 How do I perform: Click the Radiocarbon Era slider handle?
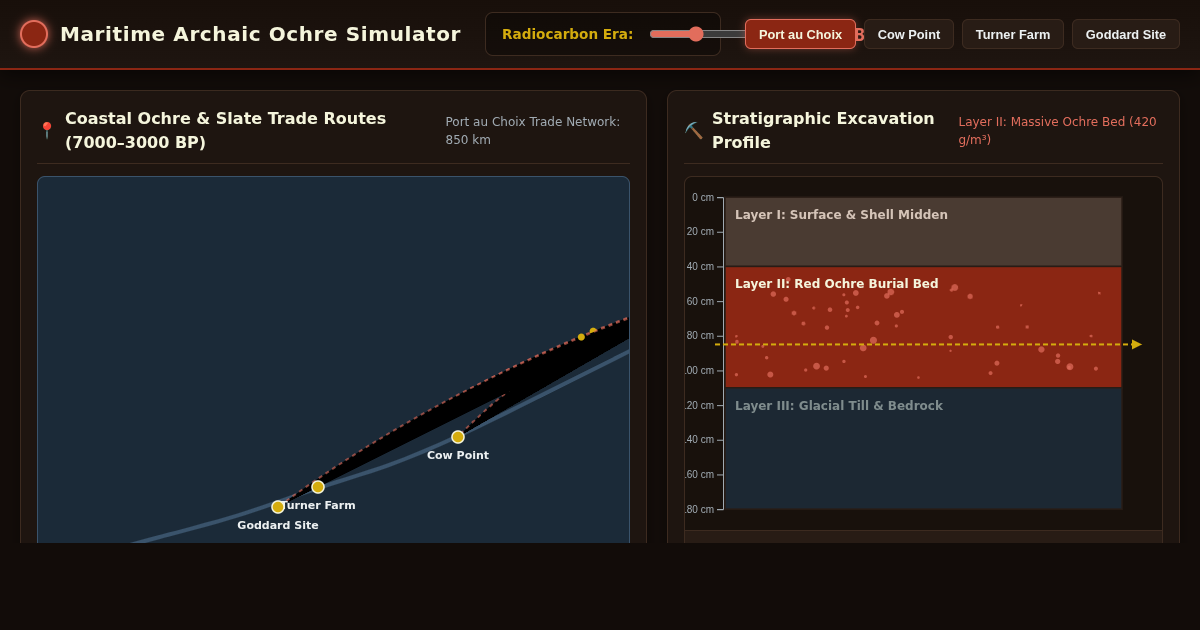(696, 34)
